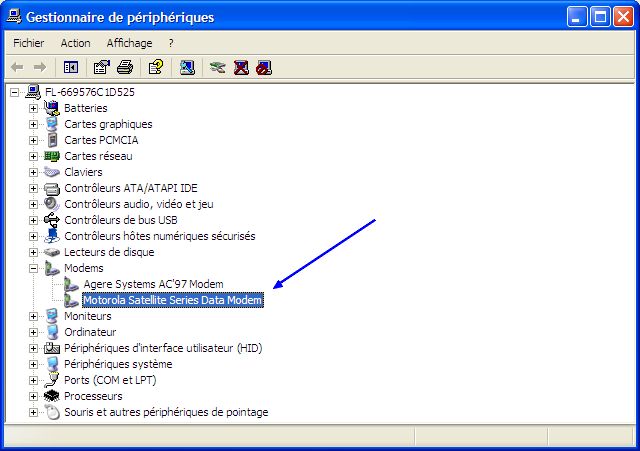The width and height of the screenshot is (640, 451).
Task: Expand Périphériques d'interface utilisateur (HID)
Action: pos(33,348)
